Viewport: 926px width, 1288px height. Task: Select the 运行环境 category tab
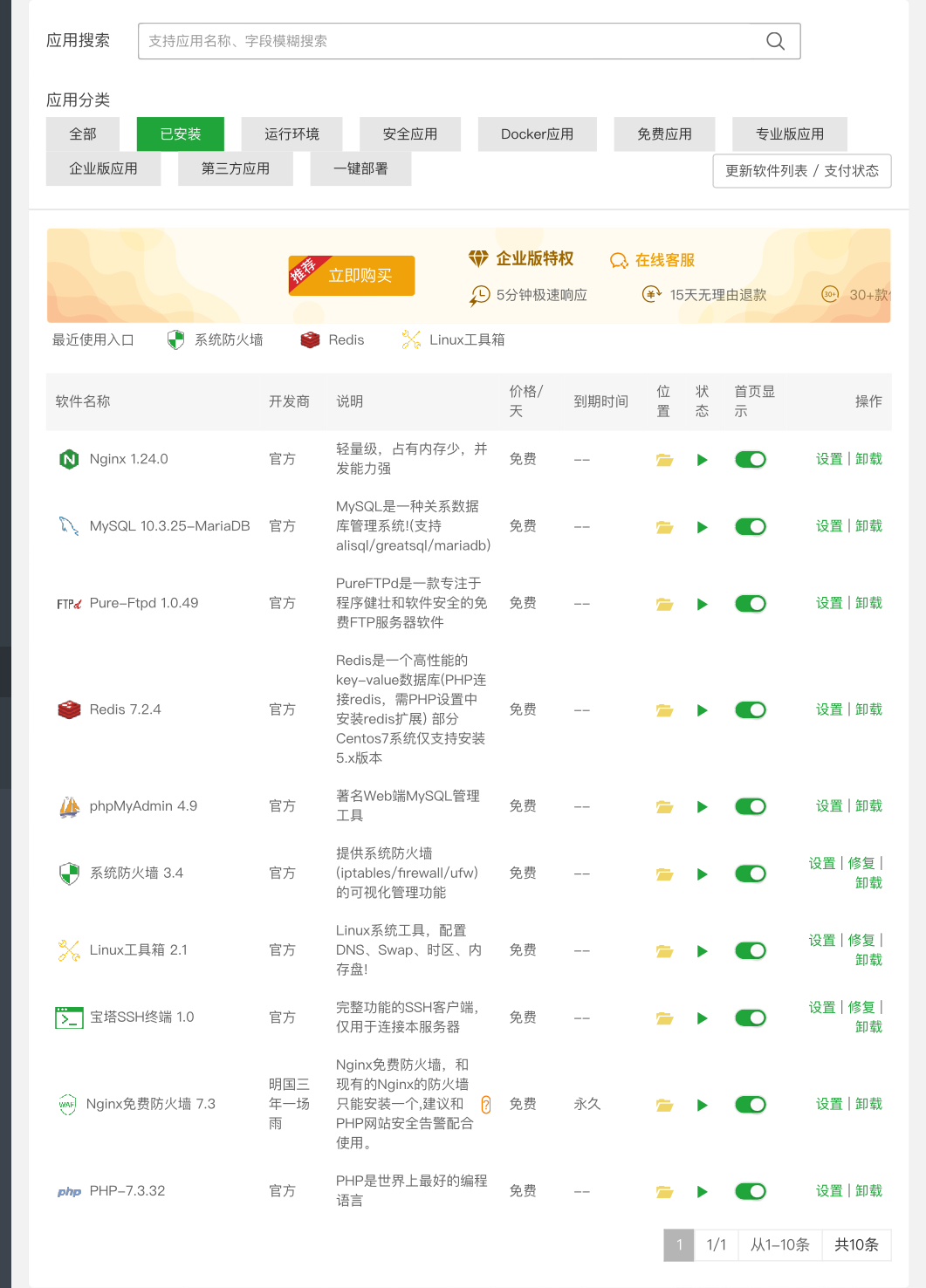click(292, 134)
